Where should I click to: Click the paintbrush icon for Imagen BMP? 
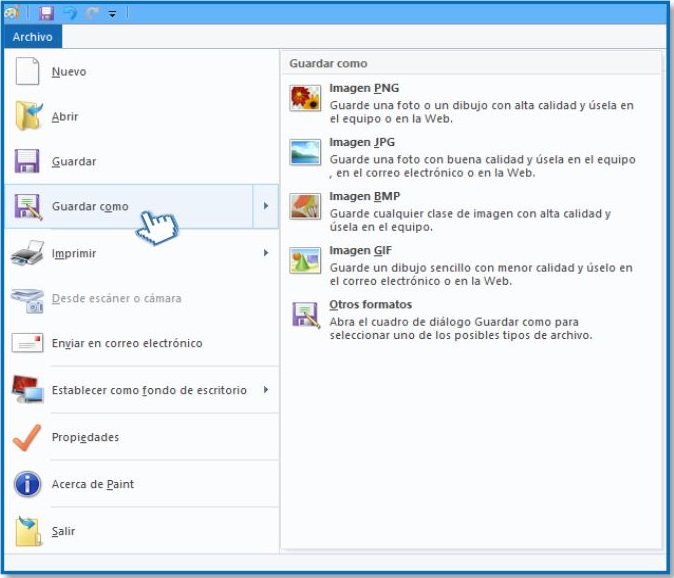pyautogui.click(x=305, y=206)
